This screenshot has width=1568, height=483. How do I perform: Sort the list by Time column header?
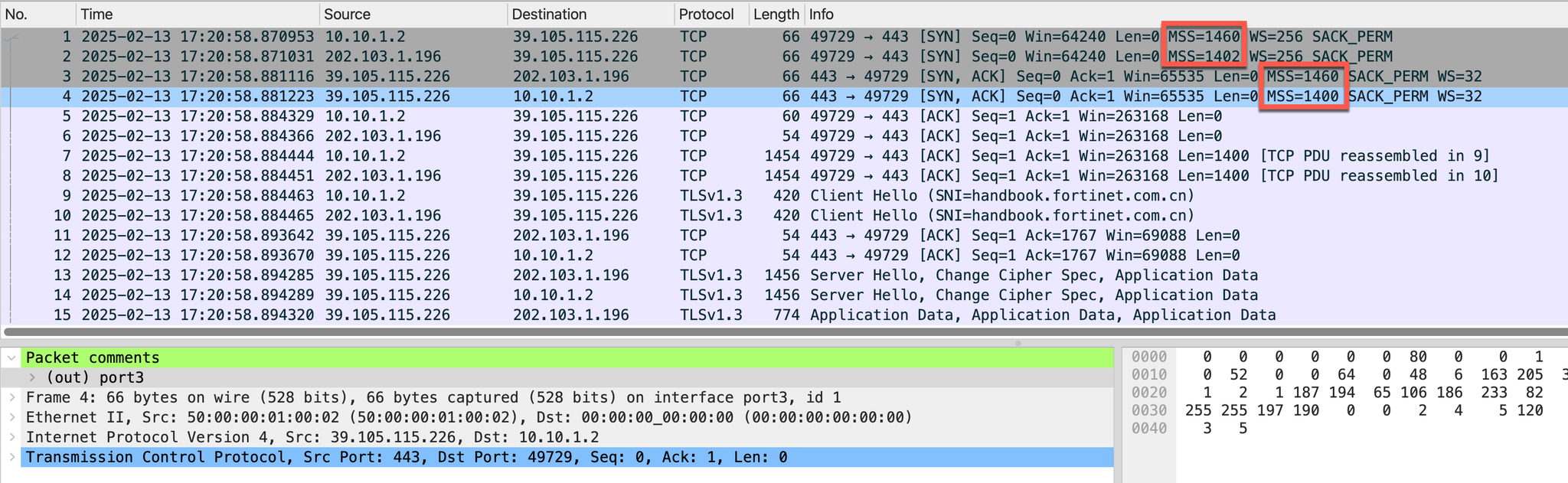pos(198,14)
